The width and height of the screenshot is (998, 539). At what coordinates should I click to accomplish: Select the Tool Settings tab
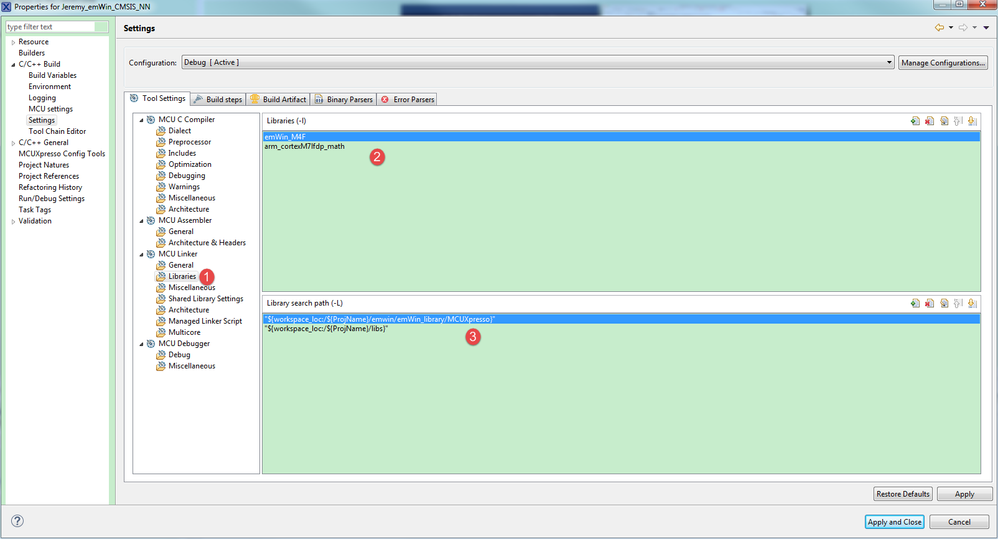[157, 98]
